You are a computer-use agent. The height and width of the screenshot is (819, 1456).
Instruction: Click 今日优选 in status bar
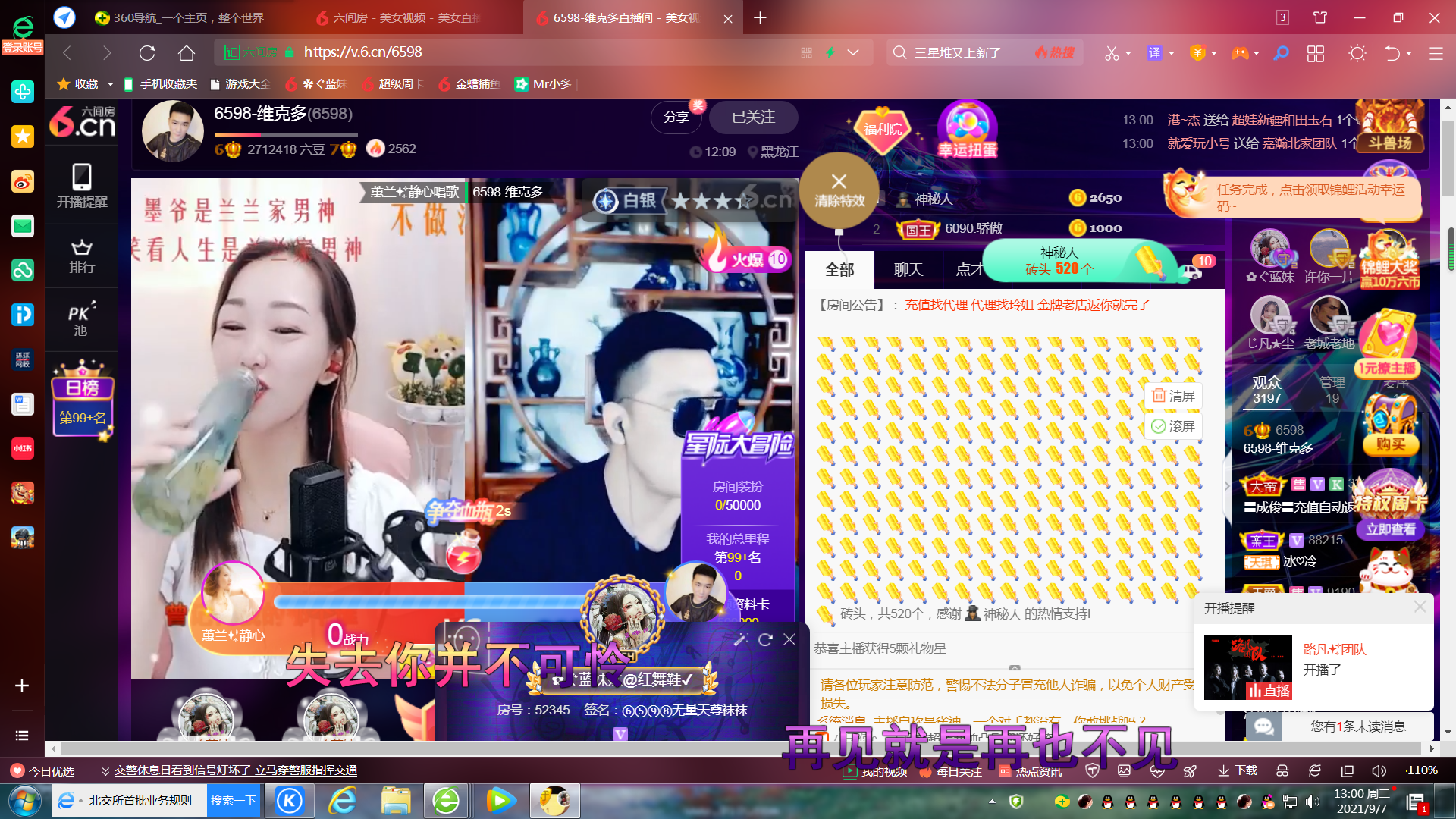tap(43, 770)
